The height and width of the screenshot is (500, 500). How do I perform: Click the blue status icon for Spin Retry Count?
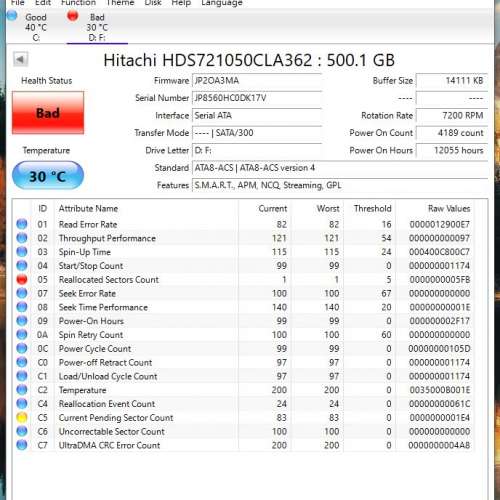[x=22, y=334]
